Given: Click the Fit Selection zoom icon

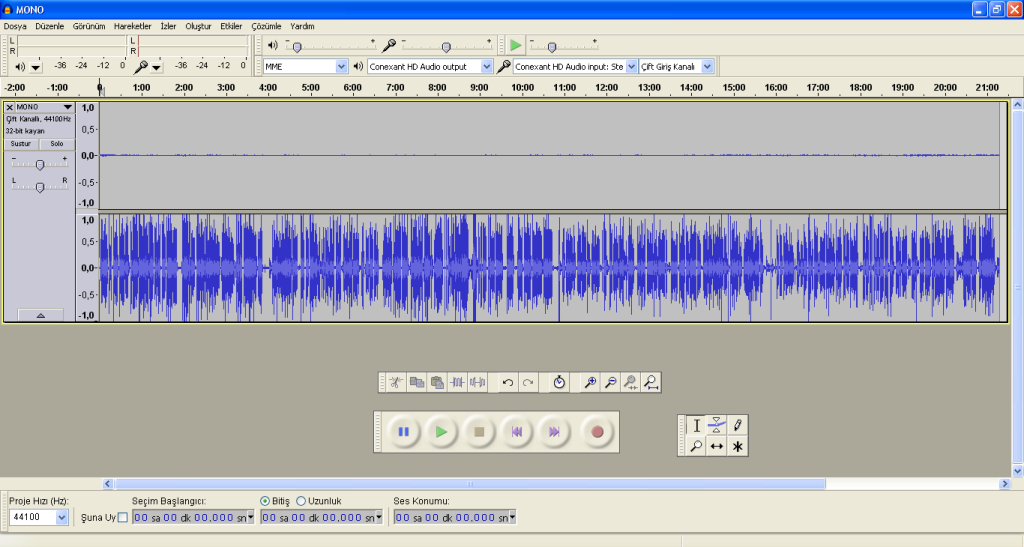Looking at the screenshot, I should point(630,383).
